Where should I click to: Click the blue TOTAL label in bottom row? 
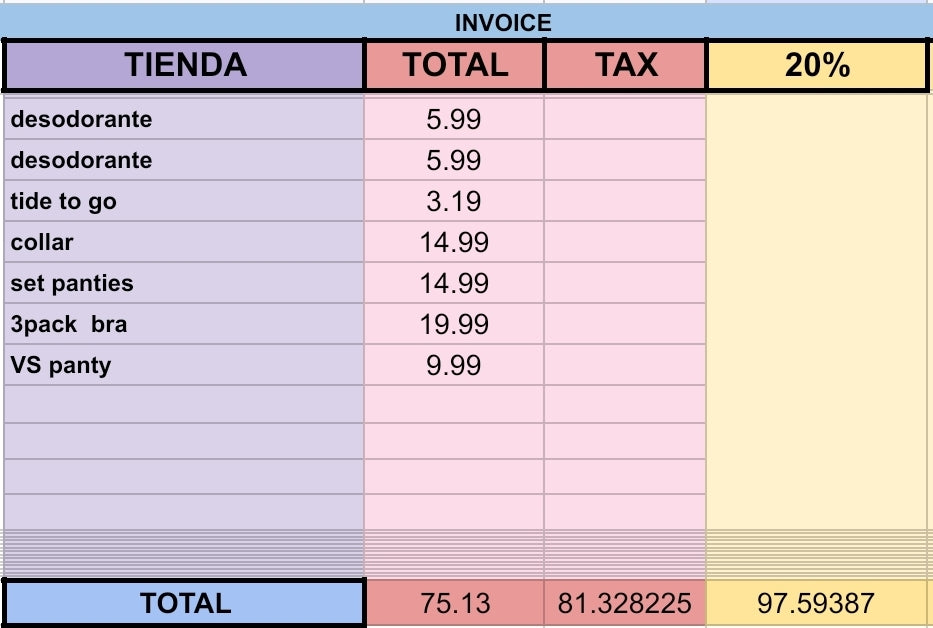(185, 603)
